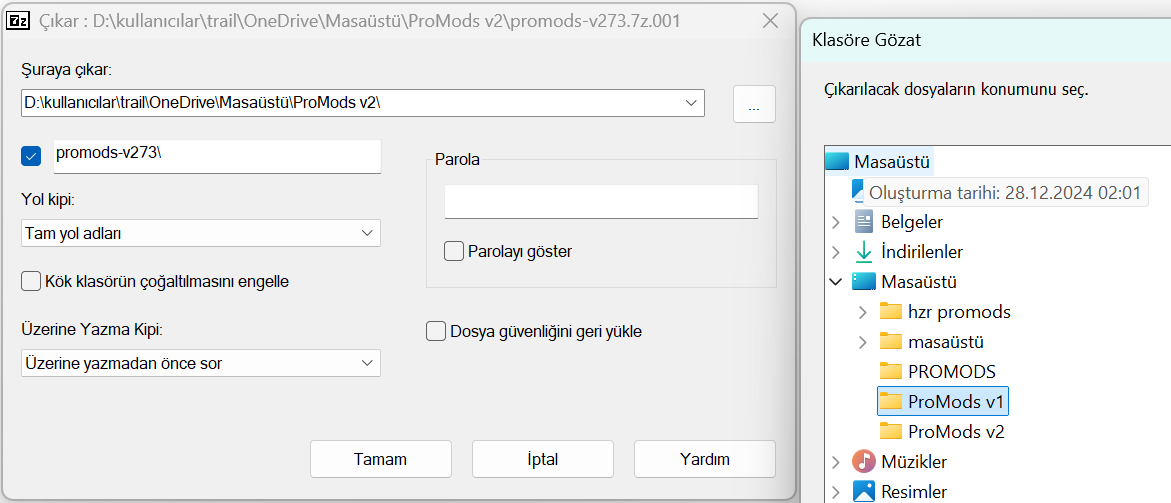Image resolution: width=1171 pixels, height=503 pixels.
Task: Click the PROMODS folder icon
Action: point(891,371)
